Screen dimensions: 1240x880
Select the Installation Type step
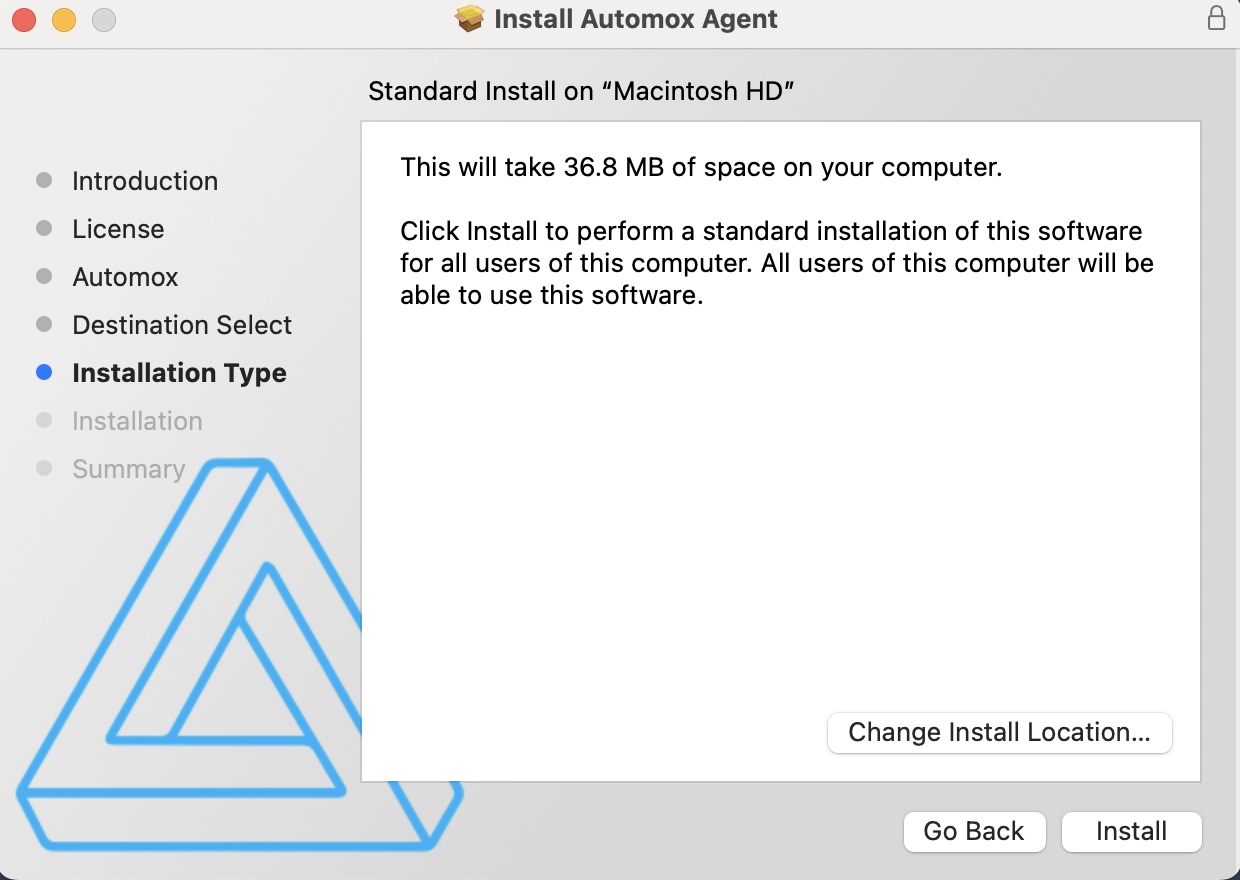179,373
